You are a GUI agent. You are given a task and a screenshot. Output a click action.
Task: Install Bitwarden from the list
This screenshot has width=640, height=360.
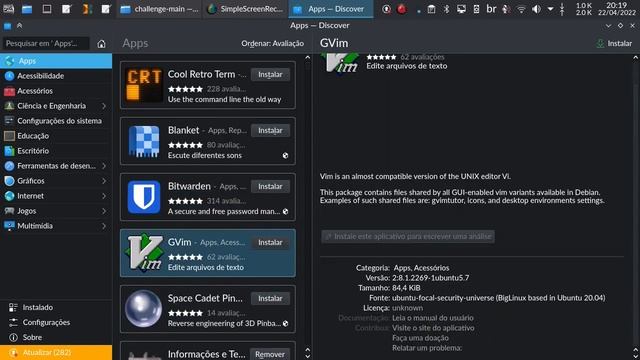[270, 187]
